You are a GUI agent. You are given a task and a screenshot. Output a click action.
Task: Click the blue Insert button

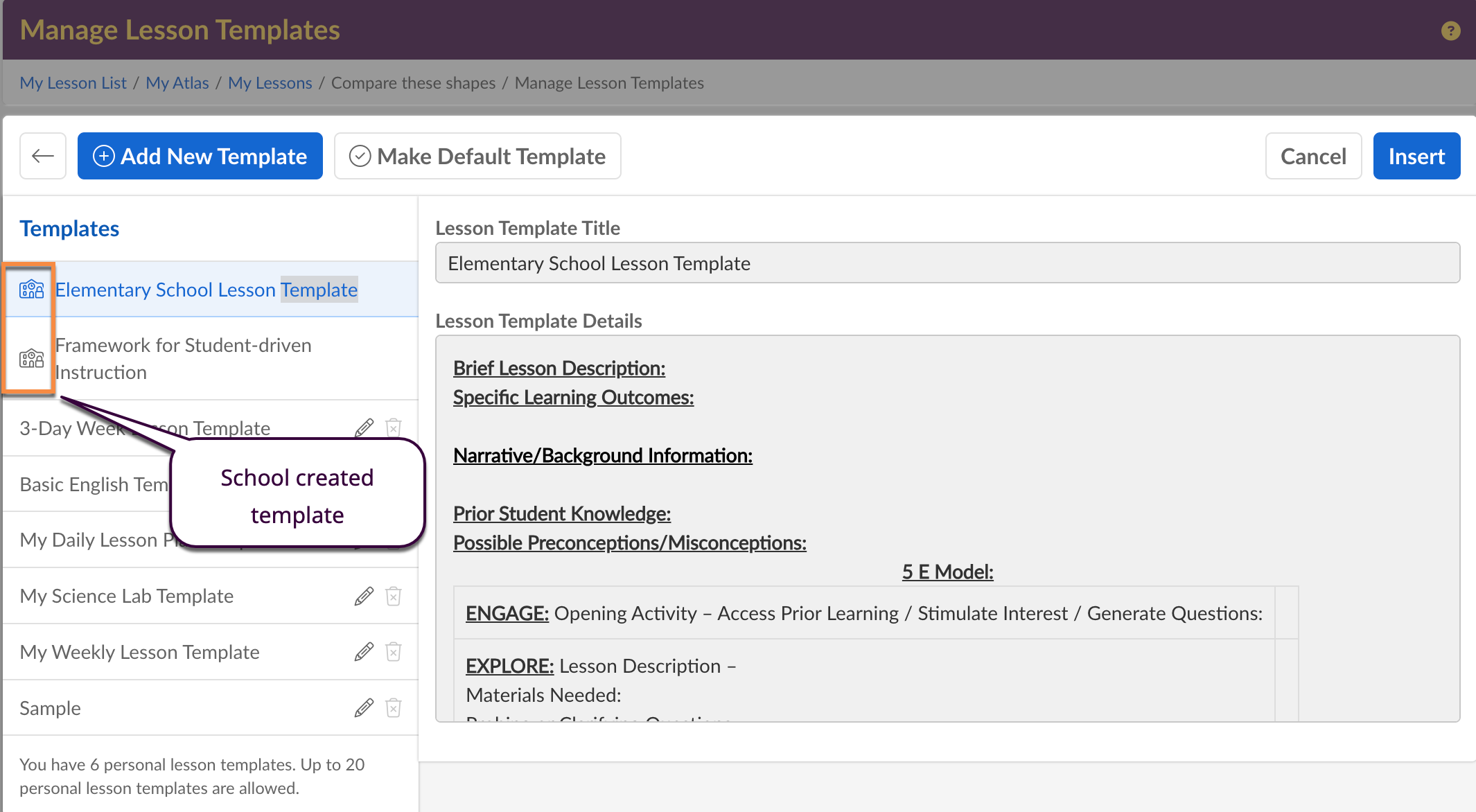pos(1416,156)
